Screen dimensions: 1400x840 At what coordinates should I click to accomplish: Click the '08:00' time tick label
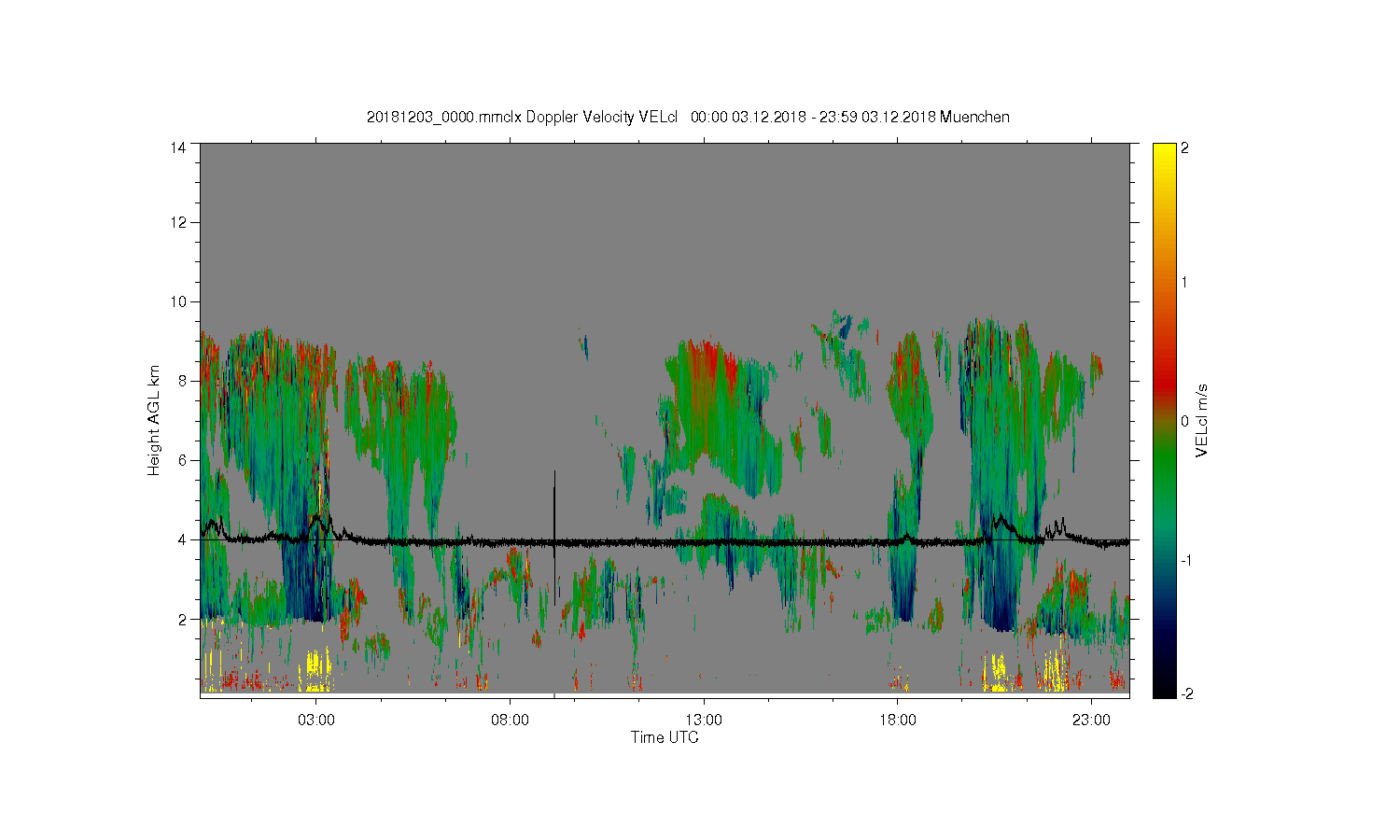point(510,721)
